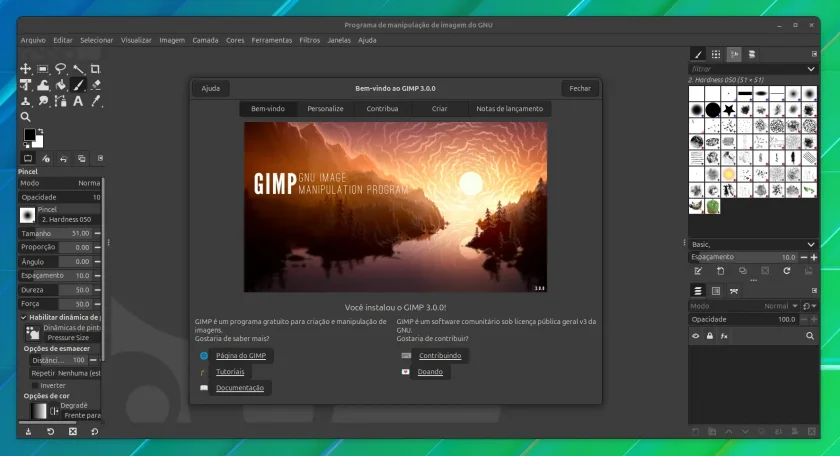Expand the Basic brush tag dropdown
840x456 pixels.
point(753,244)
